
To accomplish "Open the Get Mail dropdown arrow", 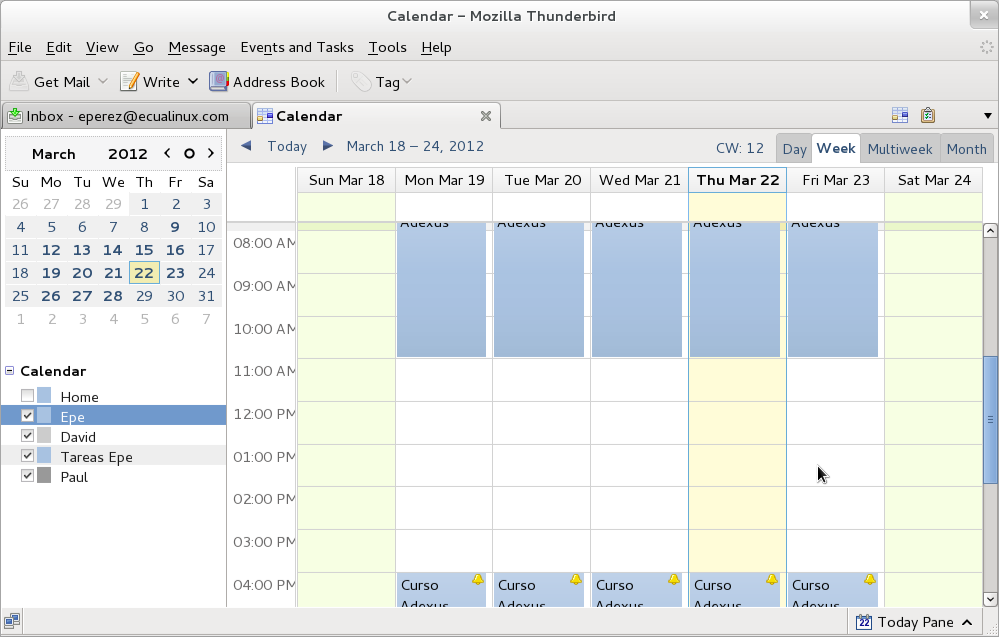I will click(103, 82).
